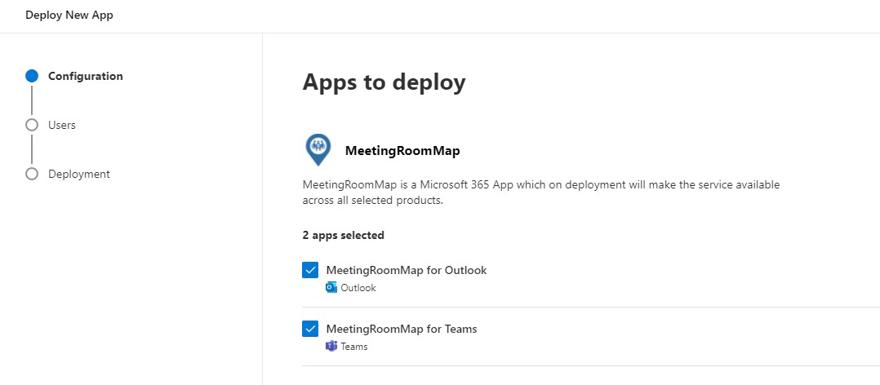Select the Users step indicator circle
Screen dimensions: 880x385
tap(32, 125)
